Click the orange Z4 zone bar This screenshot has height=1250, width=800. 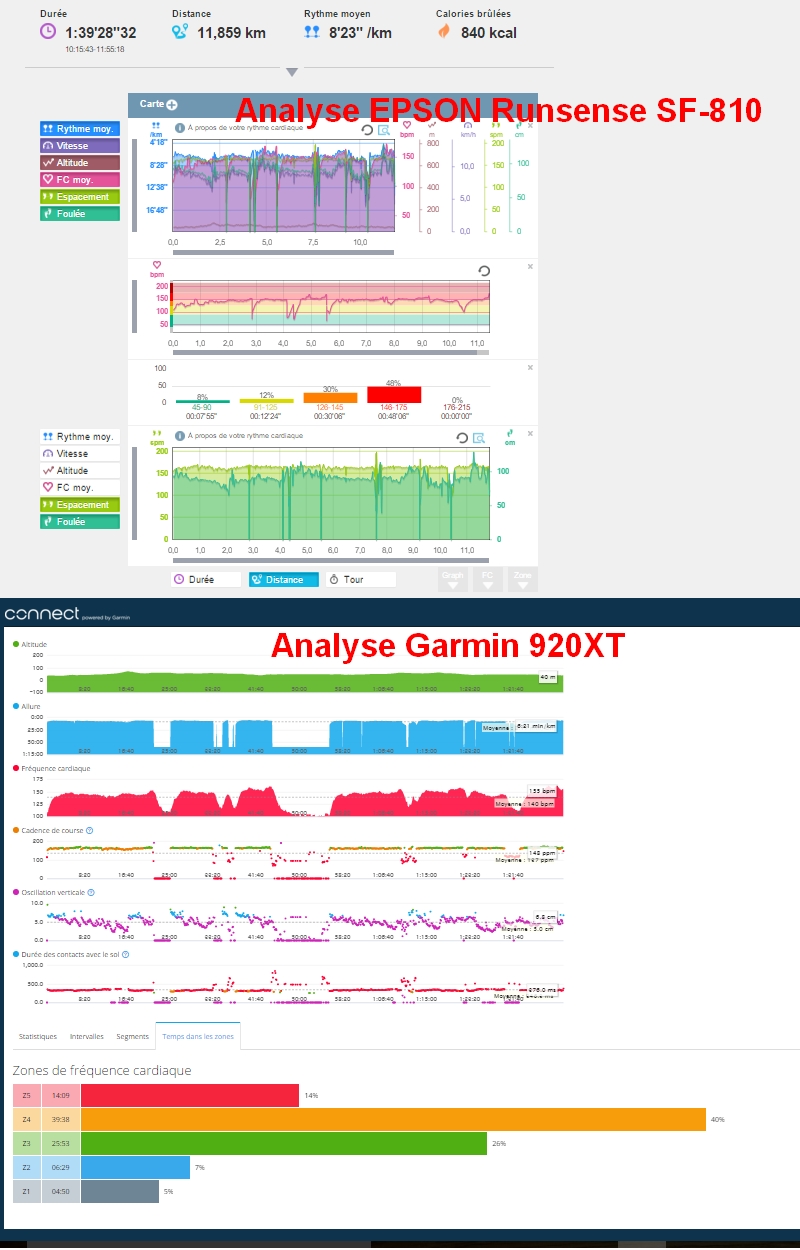[393, 1119]
